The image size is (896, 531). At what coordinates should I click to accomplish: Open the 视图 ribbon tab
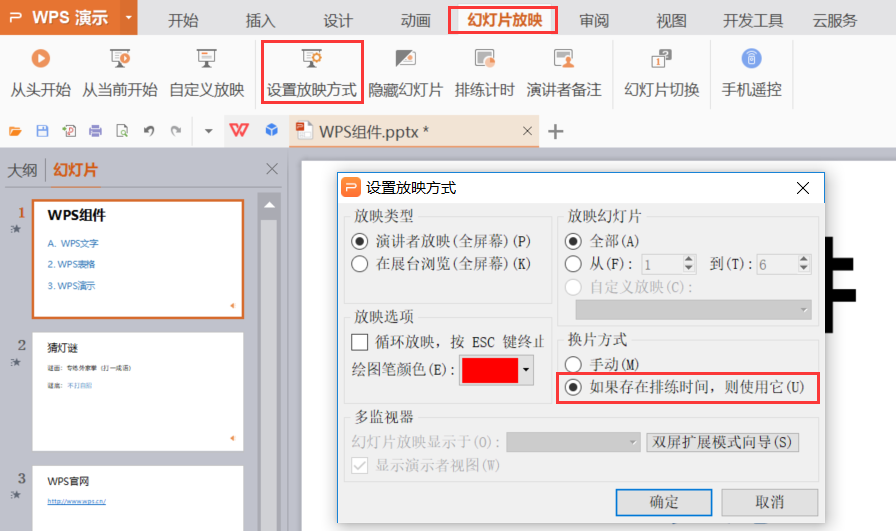pos(671,21)
